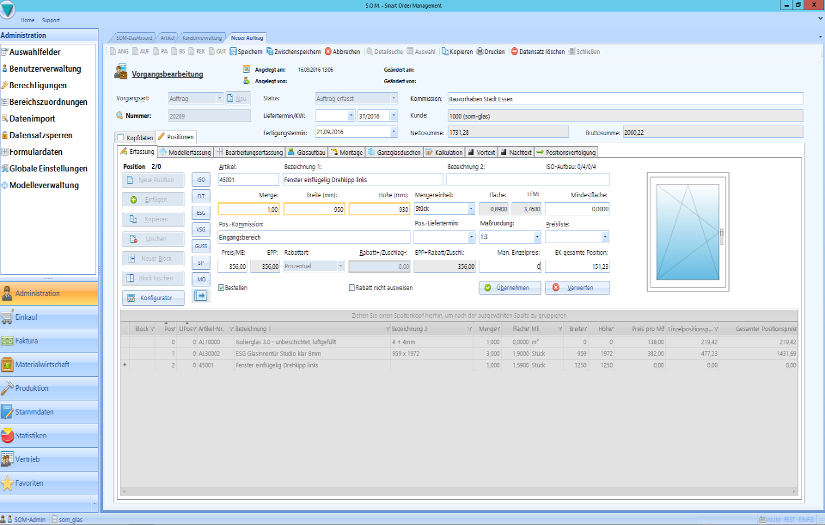Click the Verwerfen button

click(x=577, y=288)
